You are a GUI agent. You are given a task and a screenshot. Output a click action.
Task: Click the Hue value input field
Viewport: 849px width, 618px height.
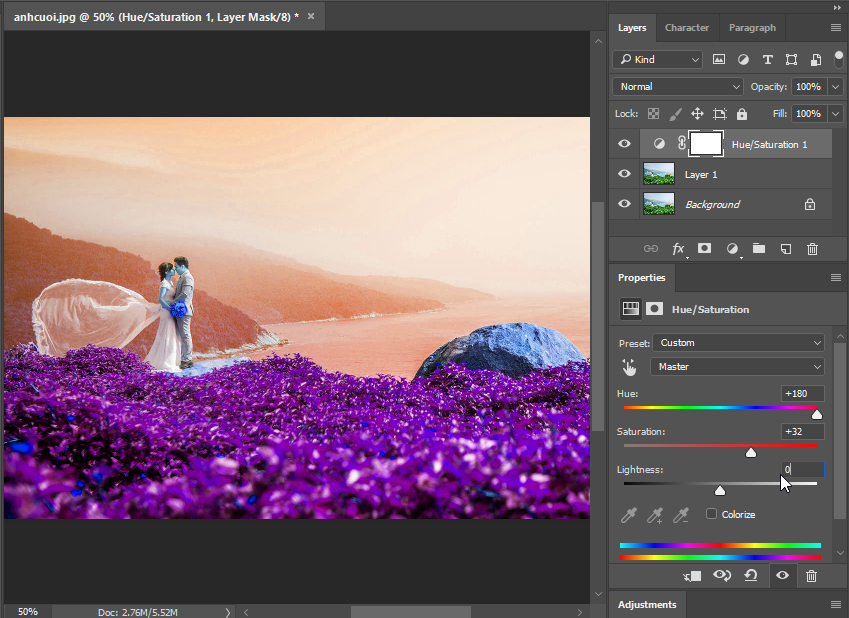click(x=803, y=394)
